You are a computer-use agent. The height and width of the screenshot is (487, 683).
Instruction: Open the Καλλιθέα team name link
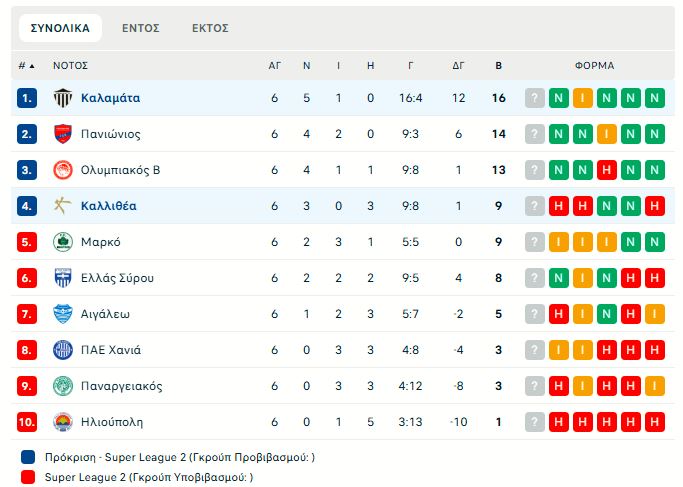point(109,206)
